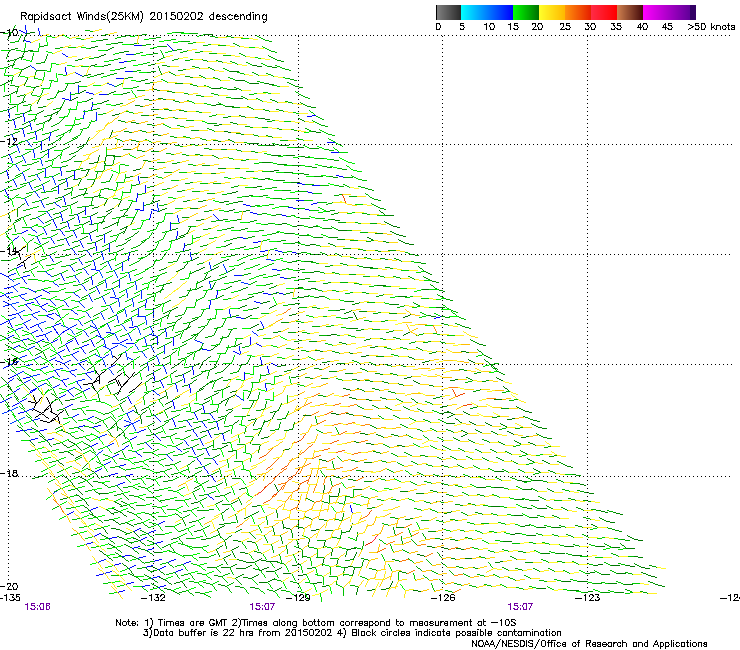
Task: Click the 'Rapidscat Winds(25KM) 20150202 descending' title
Action: tap(144, 17)
